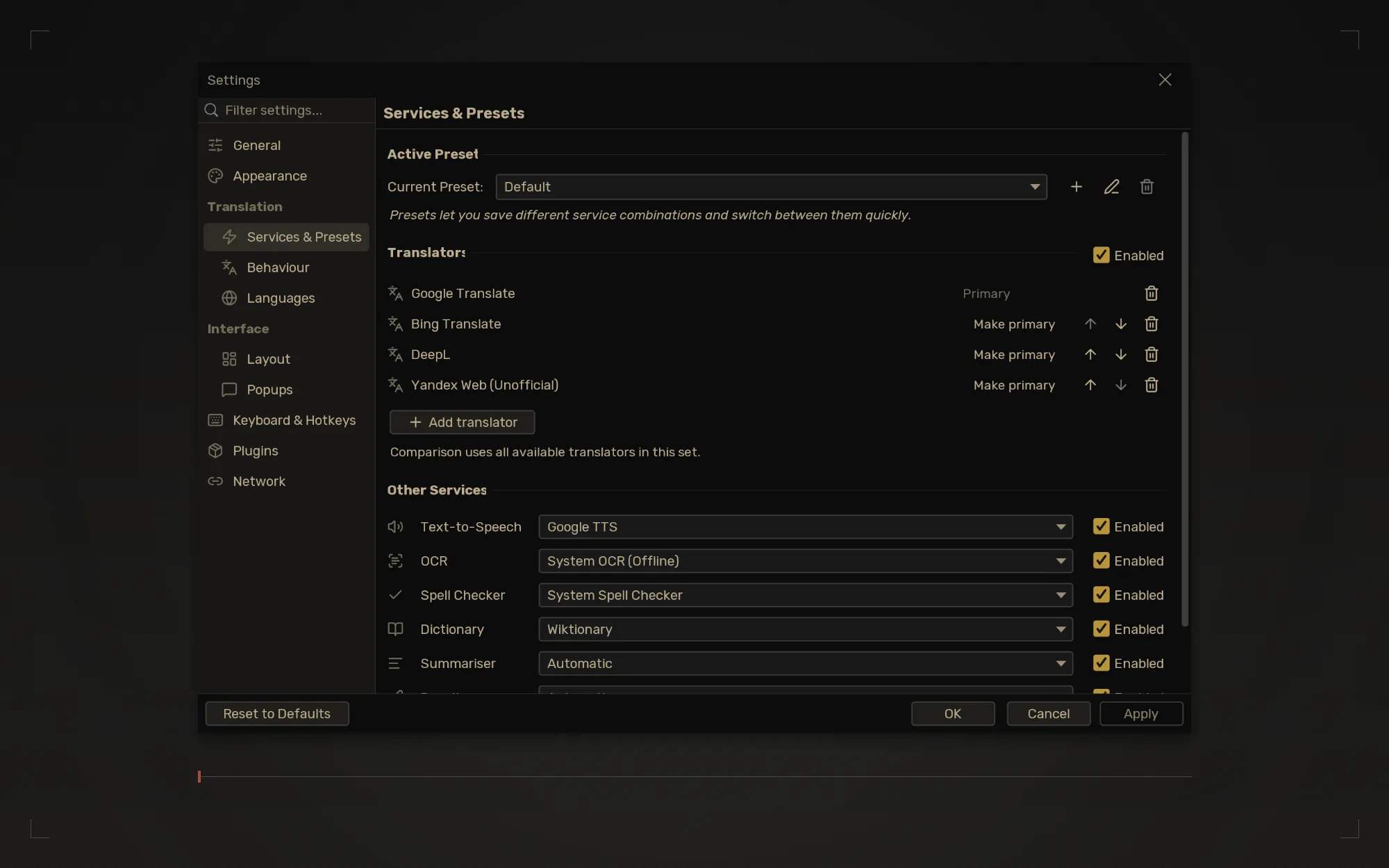Viewport: 1389px width, 868px height.
Task: Click the Filter settings input field
Action: point(287,110)
